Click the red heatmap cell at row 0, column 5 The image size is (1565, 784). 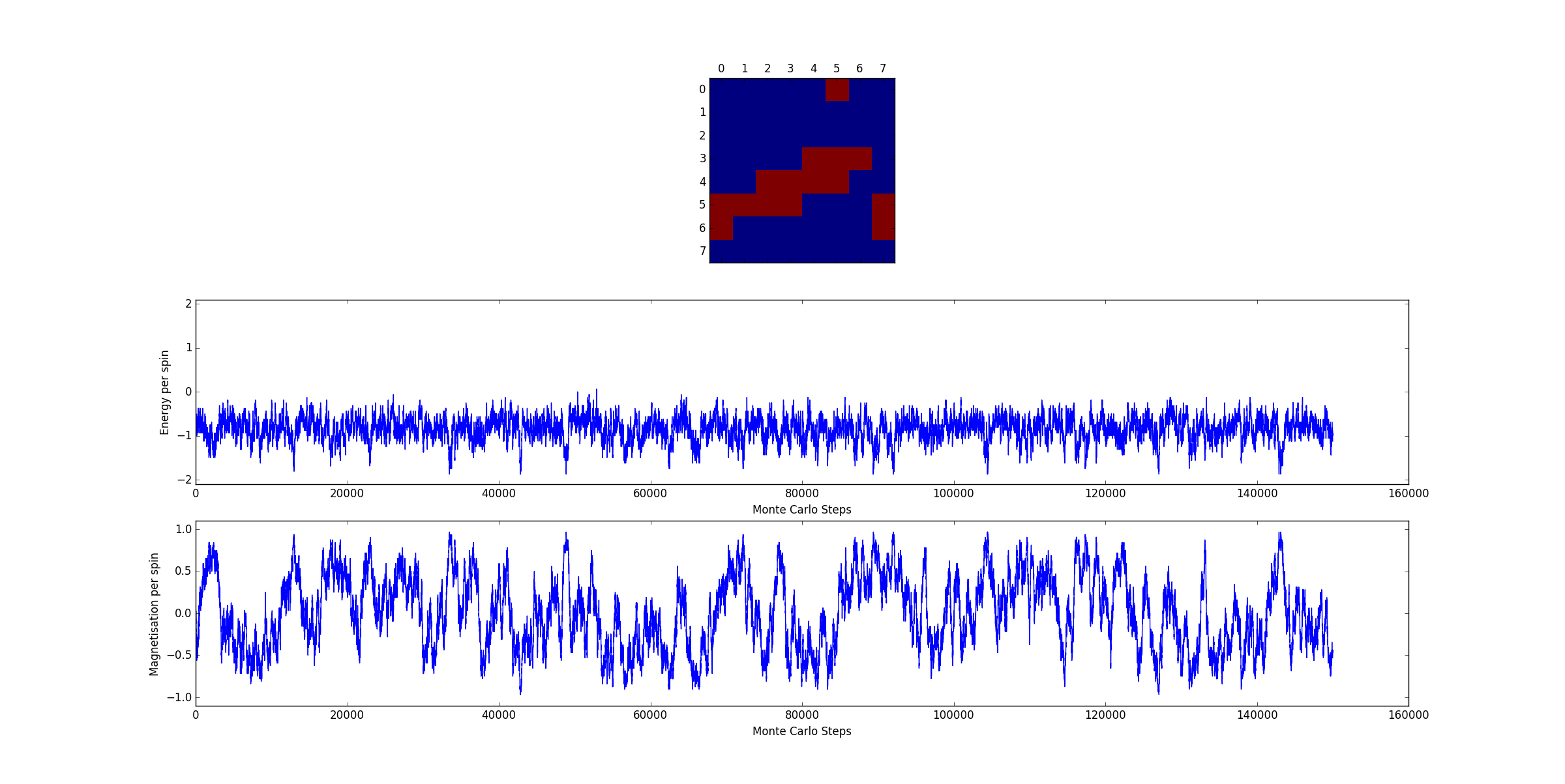click(x=837, y=90)
